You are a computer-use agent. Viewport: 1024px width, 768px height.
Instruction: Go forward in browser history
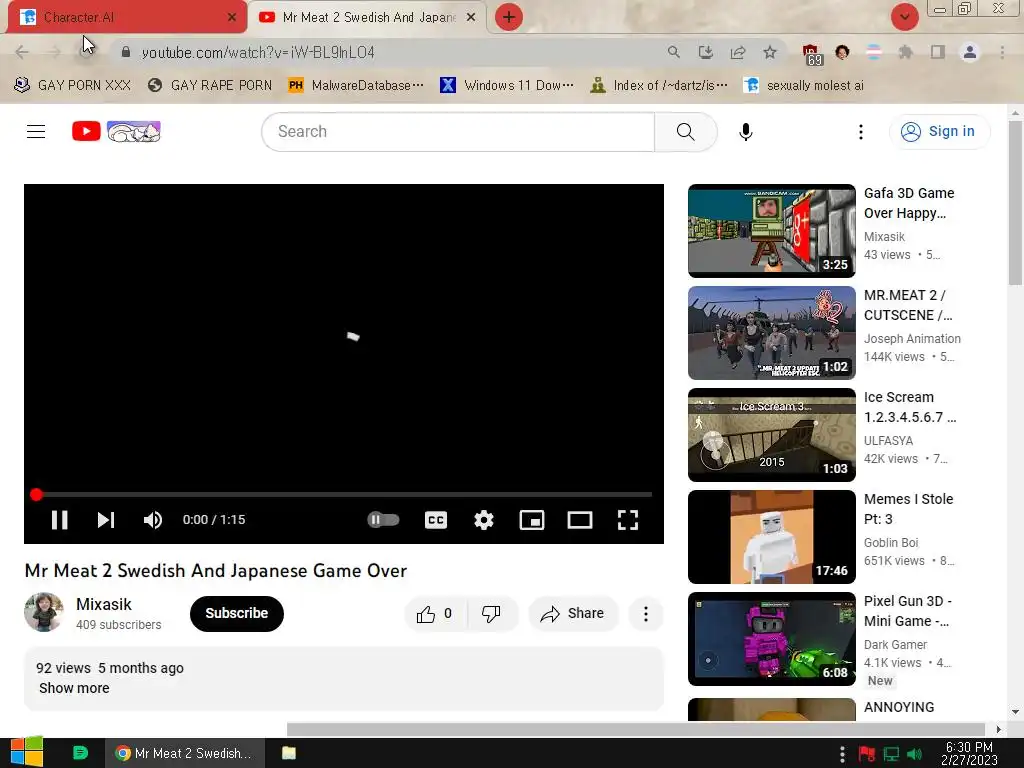tap(54, 52)
